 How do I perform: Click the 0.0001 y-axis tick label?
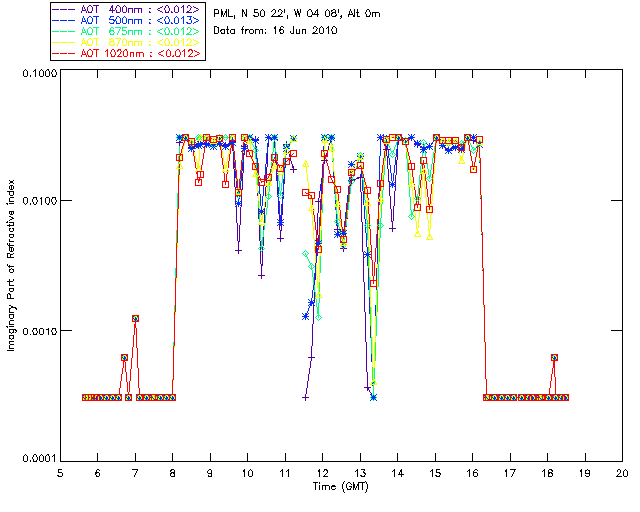tap(40, 459)
